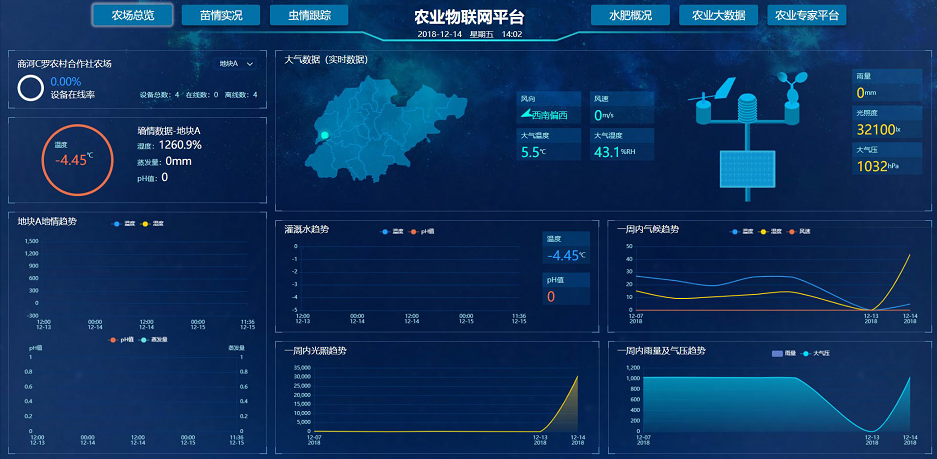Image resolution: width=937 pixels, height=459 pixels.
Task: Click the glowing location dot on the map
Action: click(x=324, y=135)
